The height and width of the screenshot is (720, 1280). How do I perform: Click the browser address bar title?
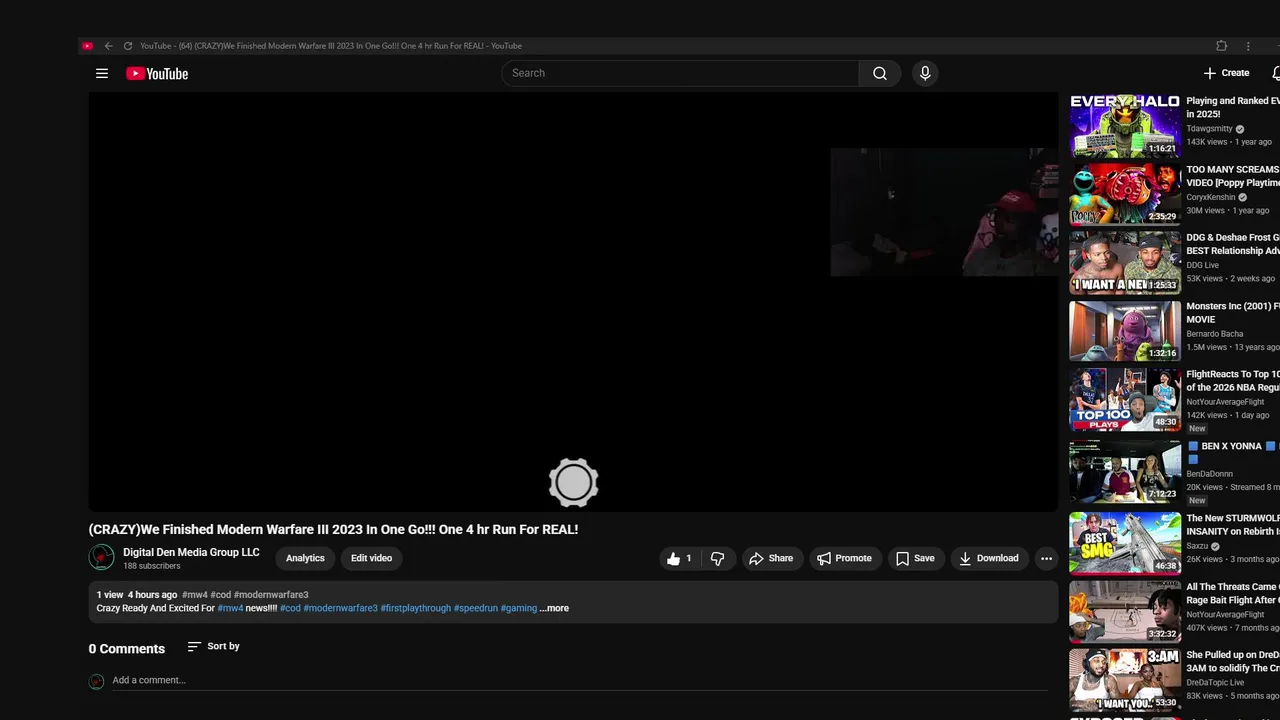click(x=331, y=46)
